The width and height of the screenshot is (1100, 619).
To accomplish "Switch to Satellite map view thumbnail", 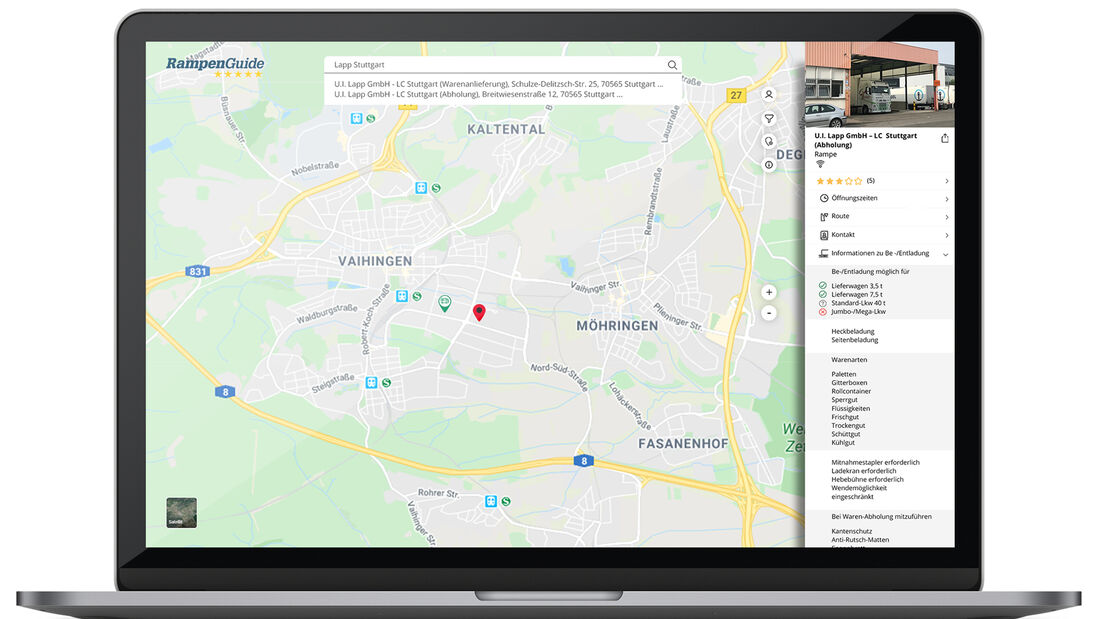I will (x=181, y=513).
